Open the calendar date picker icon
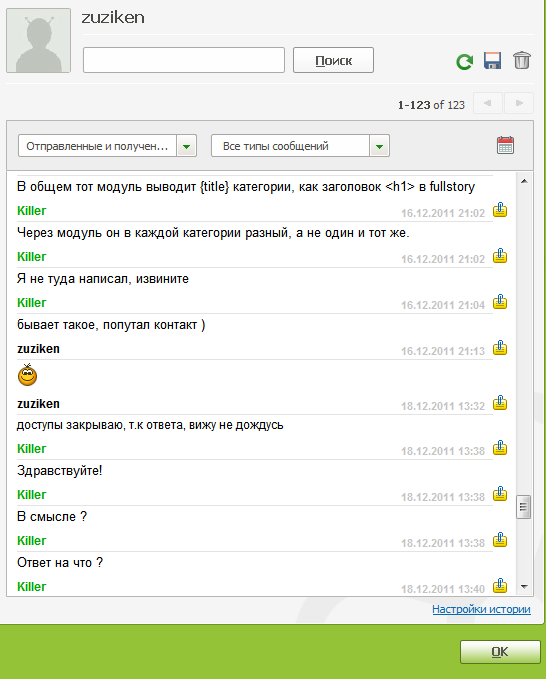The height and width of the screenshot is (679, 546). tap(505, 145)
